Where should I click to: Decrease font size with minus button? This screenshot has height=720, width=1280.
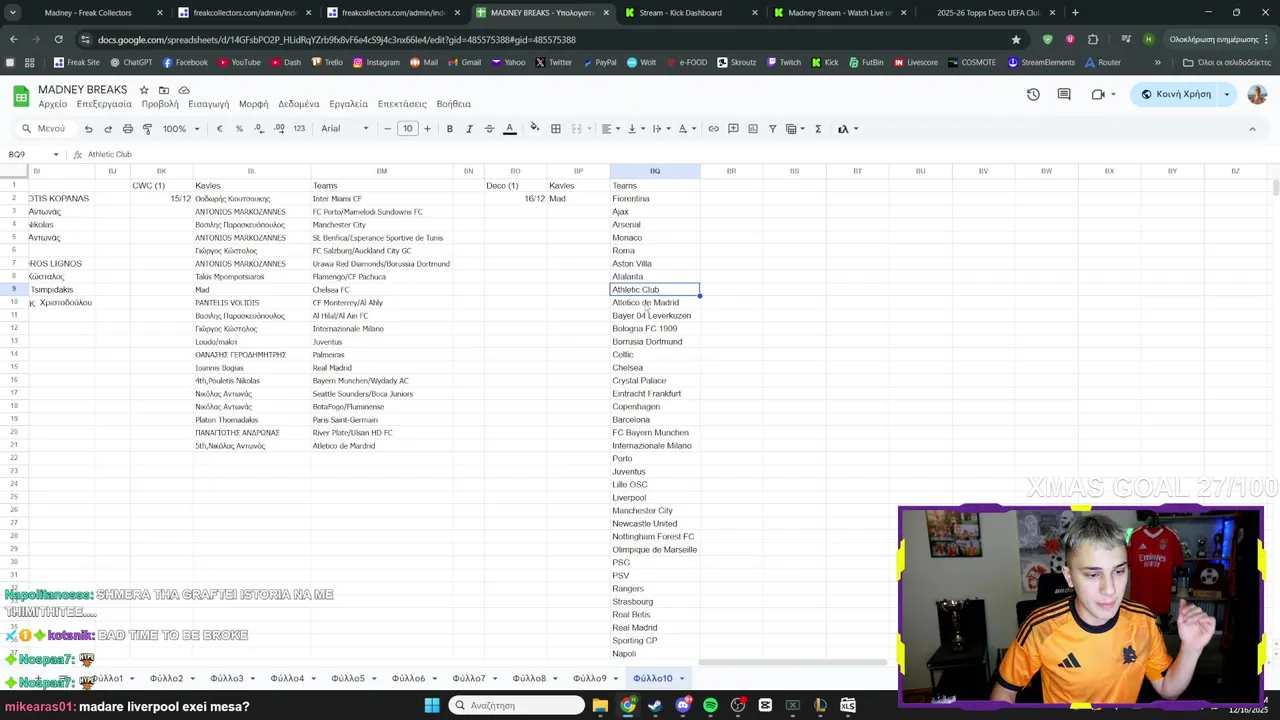point(388,129)
